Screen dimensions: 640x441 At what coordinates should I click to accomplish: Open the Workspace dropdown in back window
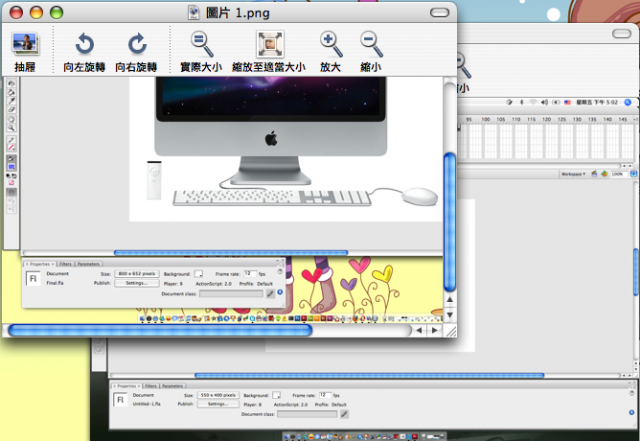point(573,174)
